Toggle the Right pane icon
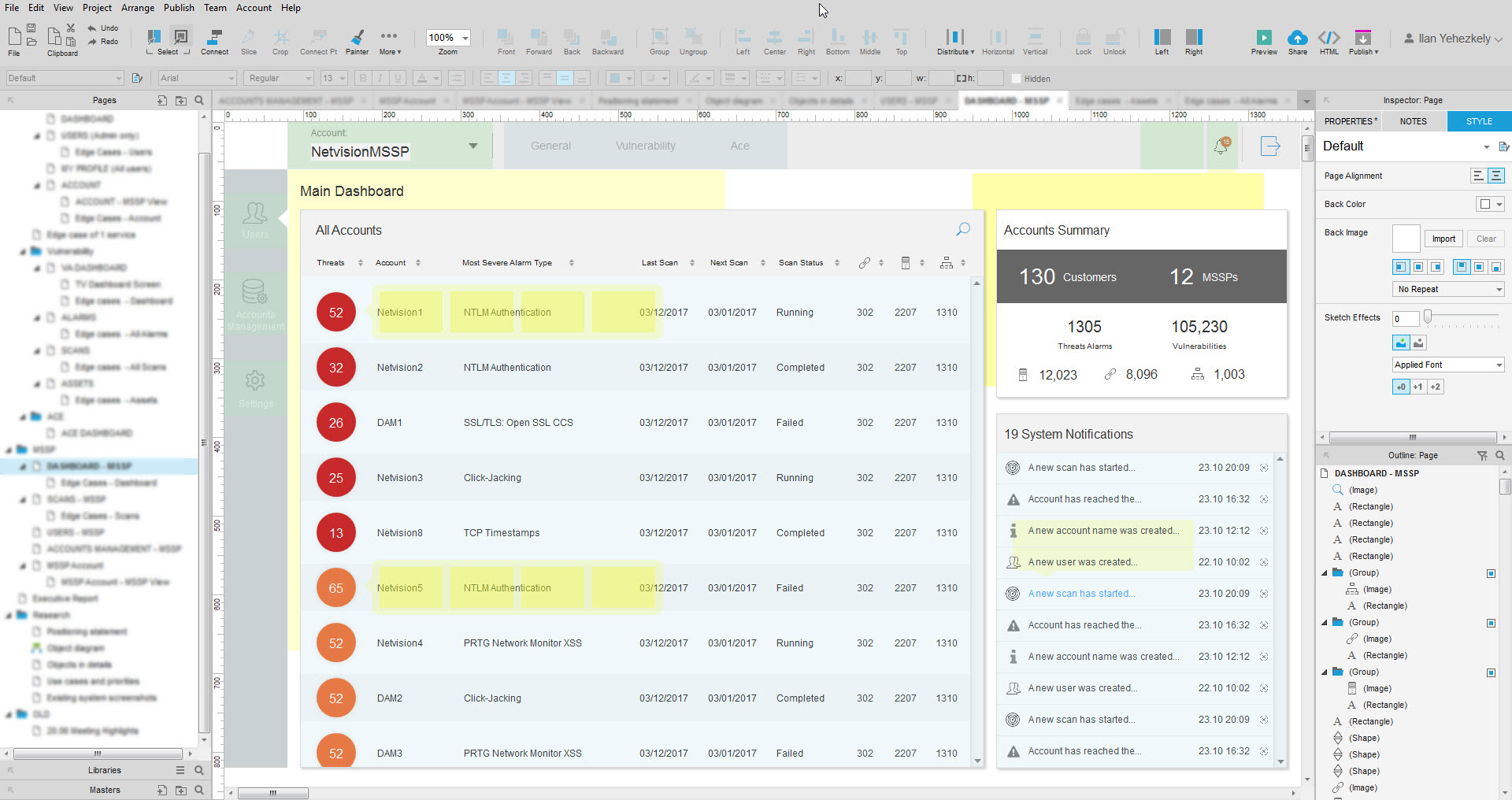The image size is (1512, 800). point(1194,37)
